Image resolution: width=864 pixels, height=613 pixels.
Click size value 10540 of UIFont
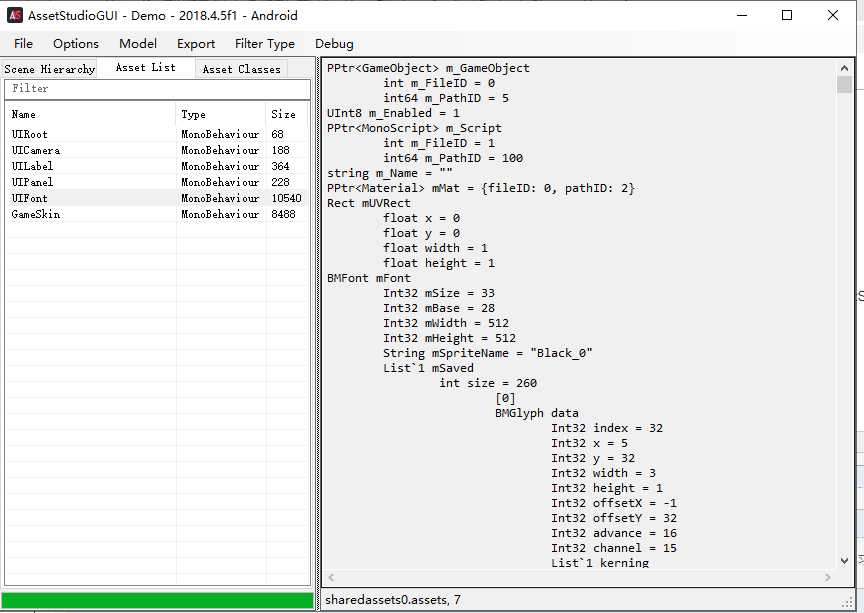(286, 198)
